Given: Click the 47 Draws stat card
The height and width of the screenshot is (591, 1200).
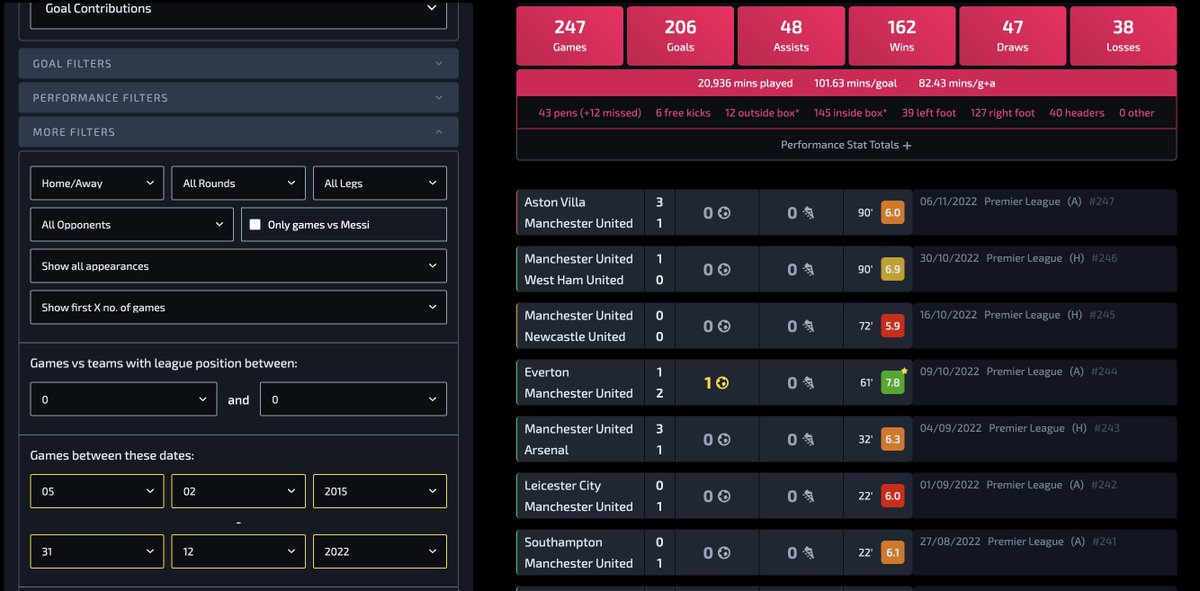Looking at the screenshot, I should (x=1012, y=36).
